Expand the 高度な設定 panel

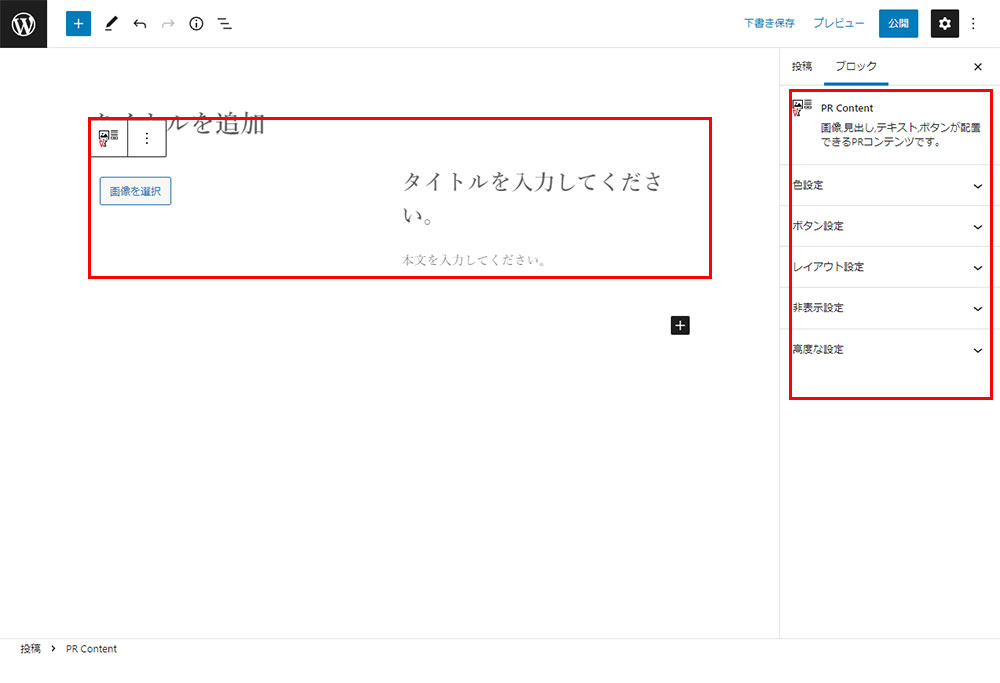tap(885, 350)
